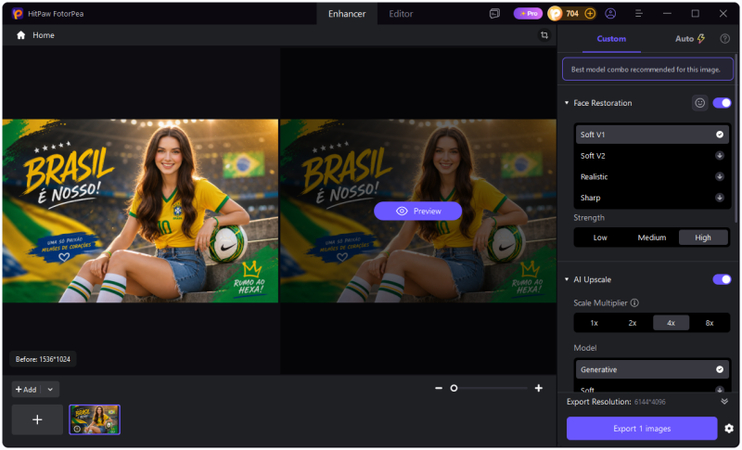The height and width of the screenshot is (450, 742).
Task: Disable the Face Restoration toggle
Action: coord(722,103)
